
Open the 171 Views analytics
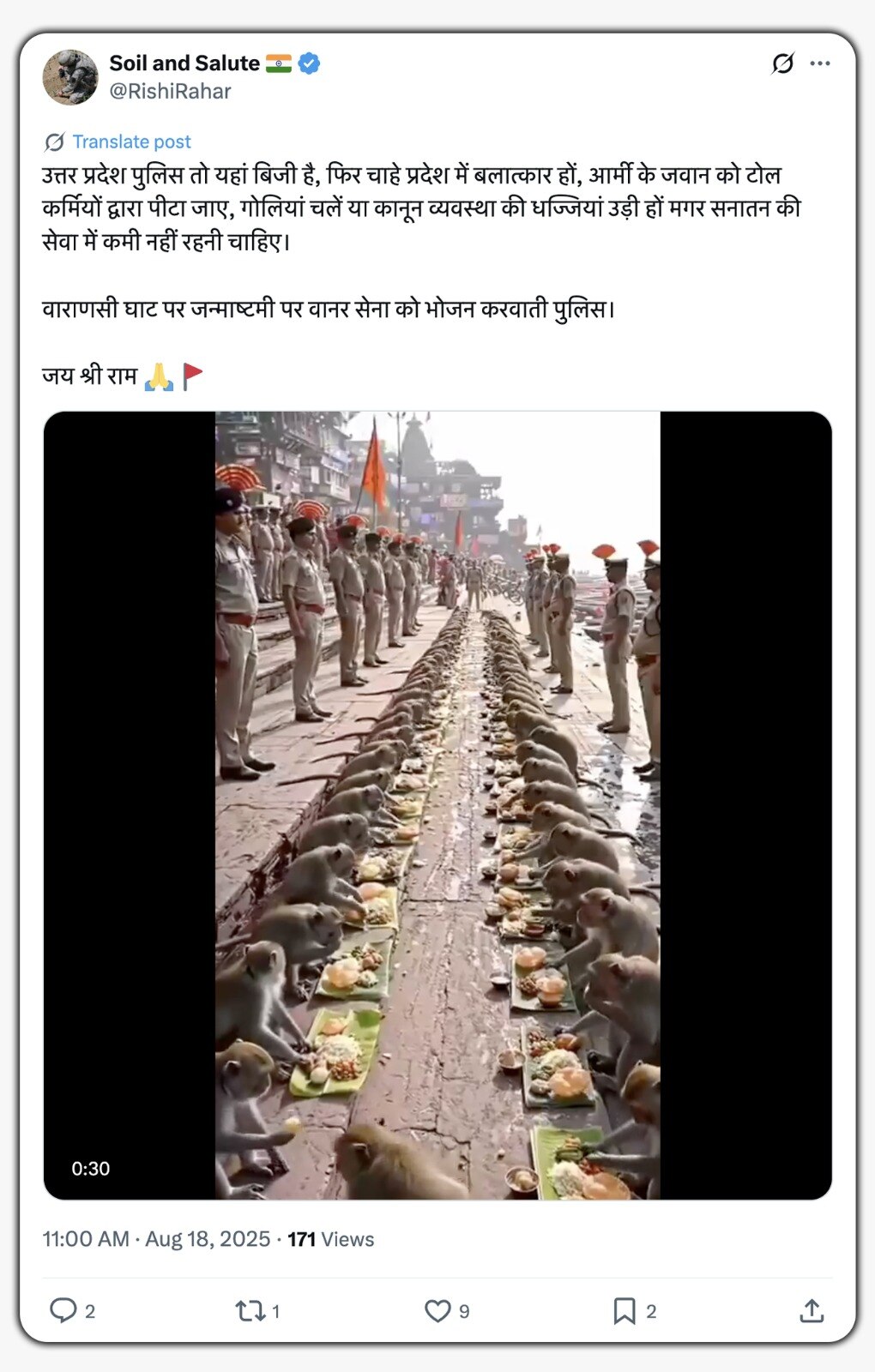tap(330, 1239)
